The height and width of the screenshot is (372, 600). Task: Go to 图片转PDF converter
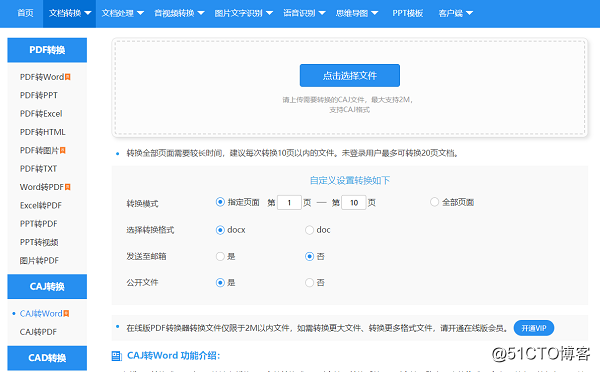pyautogui.click(x=39, y=261)
